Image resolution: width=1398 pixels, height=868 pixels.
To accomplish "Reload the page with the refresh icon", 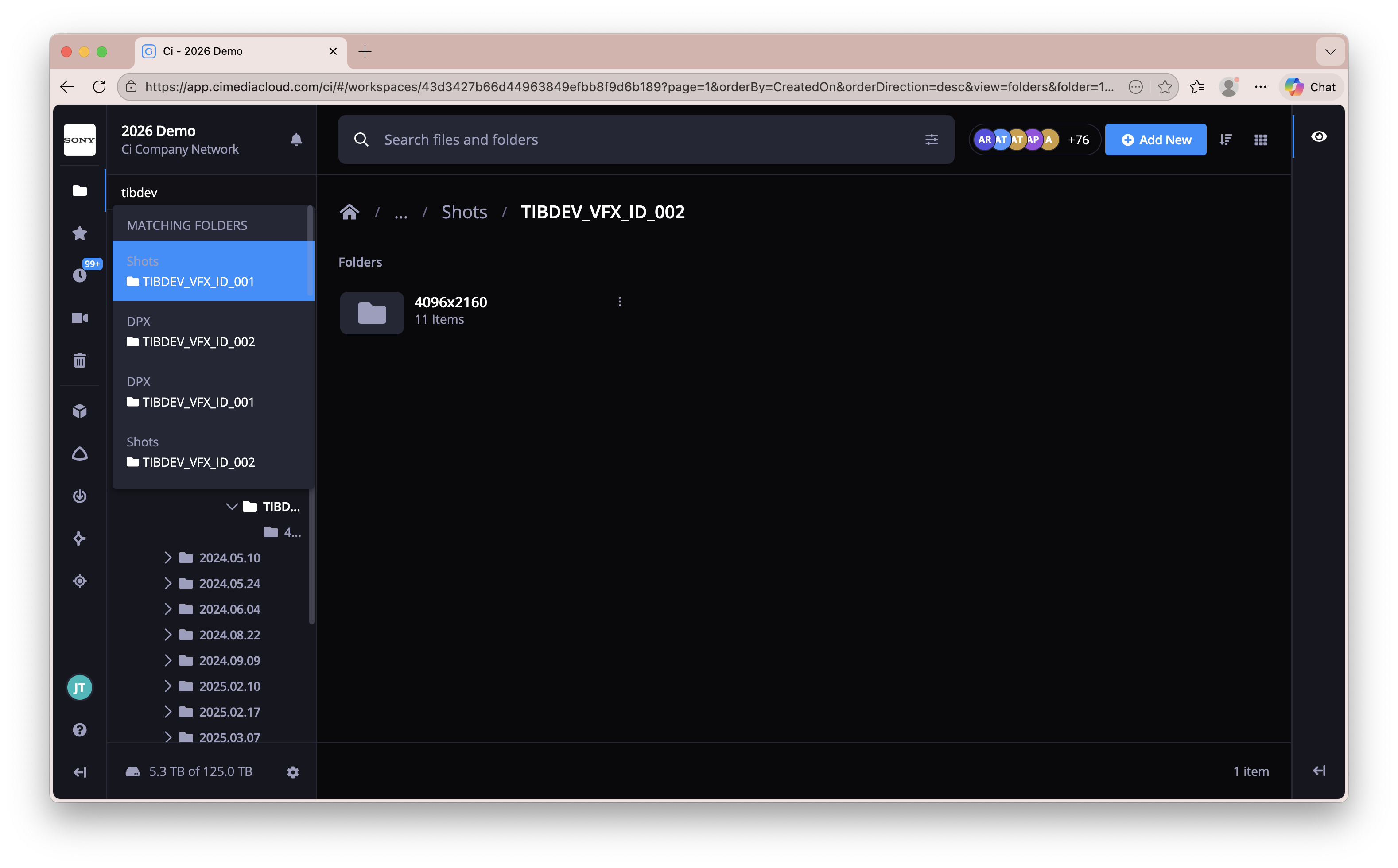I will tap(99, 87).
